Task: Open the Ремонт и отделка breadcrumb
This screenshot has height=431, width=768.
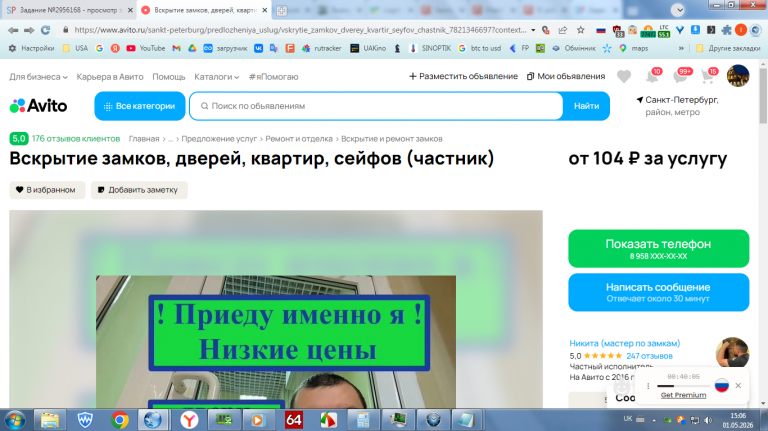Action: point(299,139)
